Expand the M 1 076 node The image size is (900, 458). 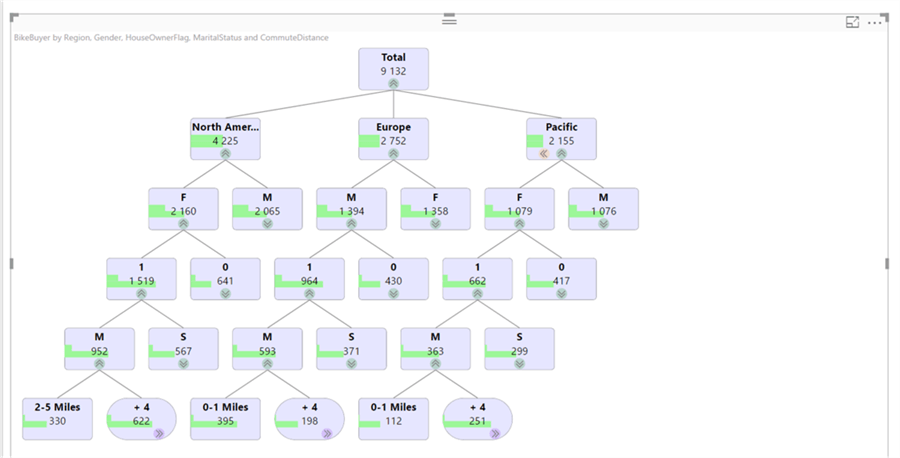click(x=603, y=224)
